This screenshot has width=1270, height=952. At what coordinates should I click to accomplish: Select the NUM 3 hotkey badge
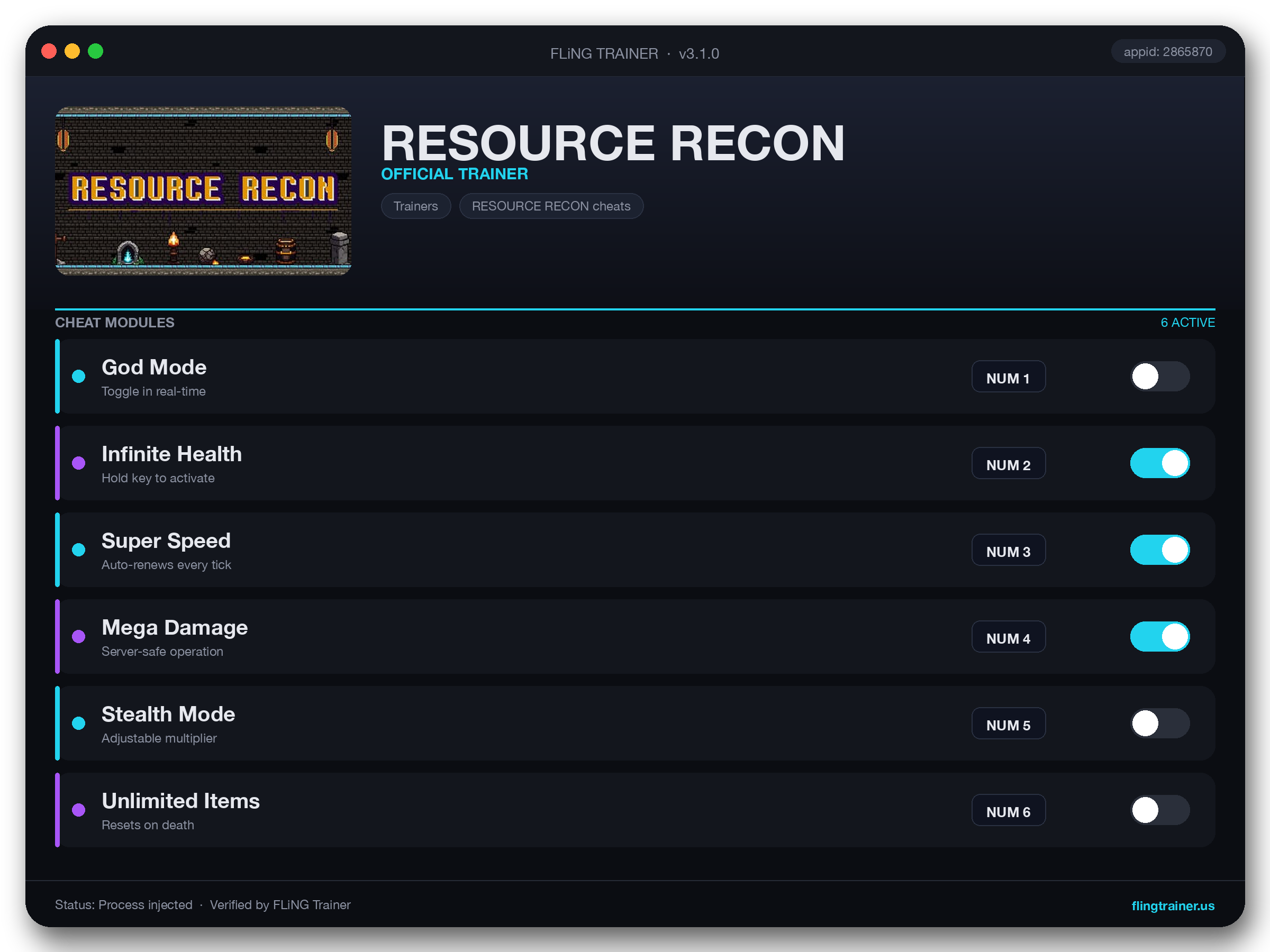coord(1008,550)
